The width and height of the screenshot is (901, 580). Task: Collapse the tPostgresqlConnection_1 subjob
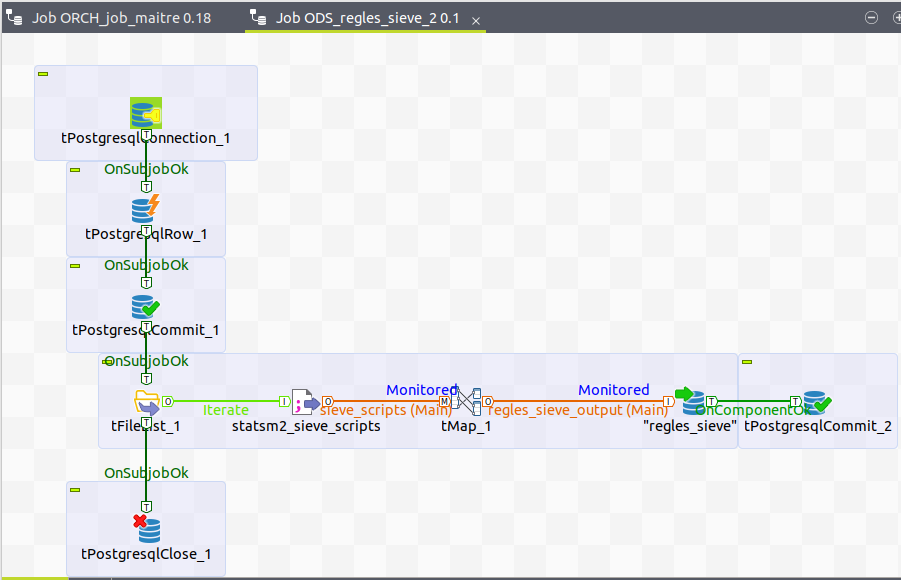click(43, 74)
